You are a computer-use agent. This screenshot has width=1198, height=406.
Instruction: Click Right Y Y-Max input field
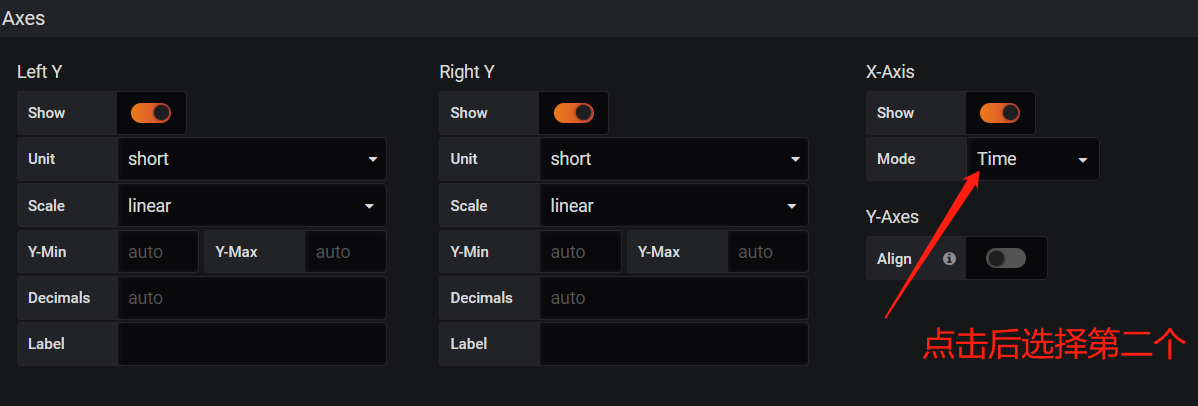767,252
